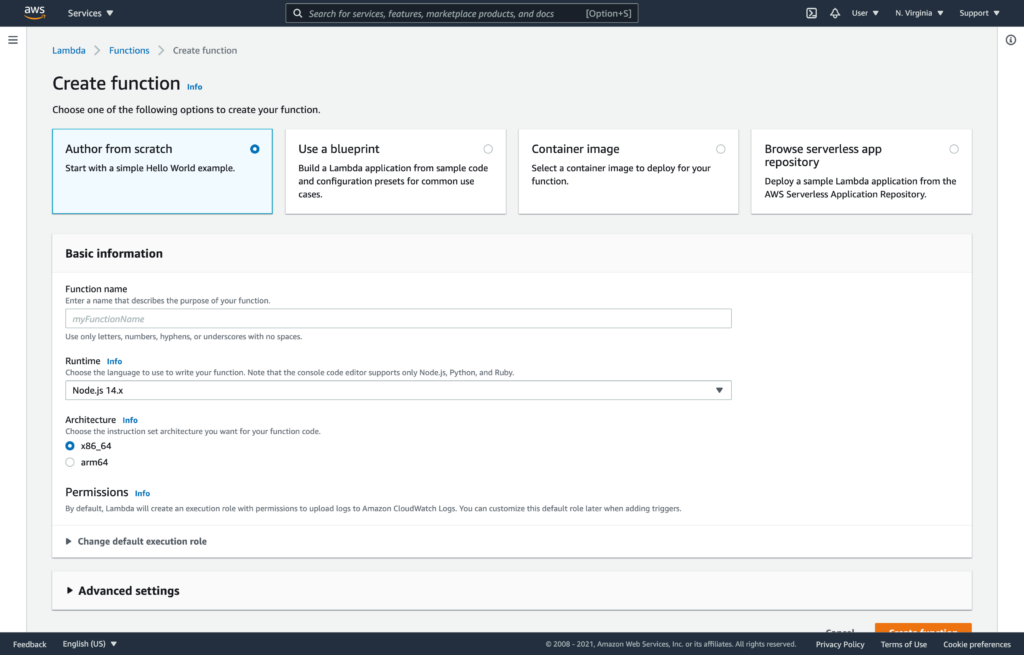Go to Lambda breadcrumb link
The width and height of the screenshot is (1024, 655).
tap(69, 50)
